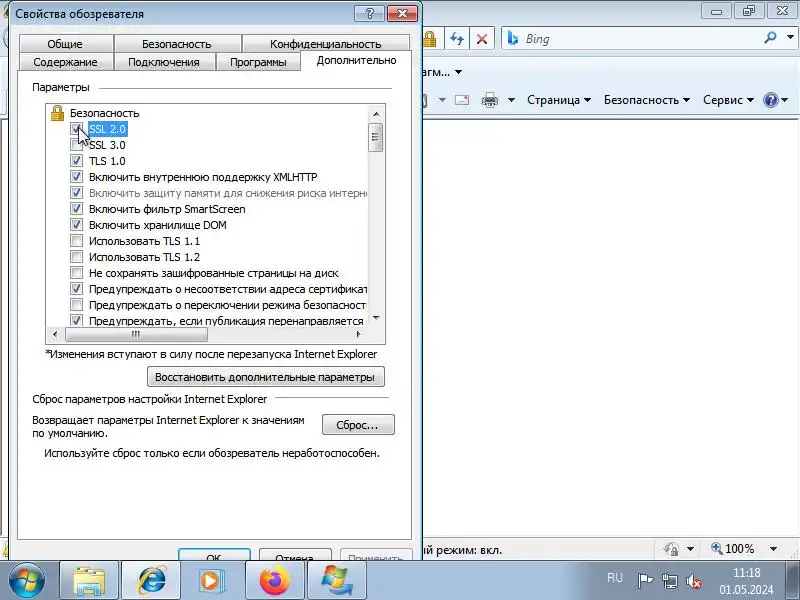Toggle the DOM storage checkbox
This screenshot has width=800, height=600.
[x=76, y=224]
